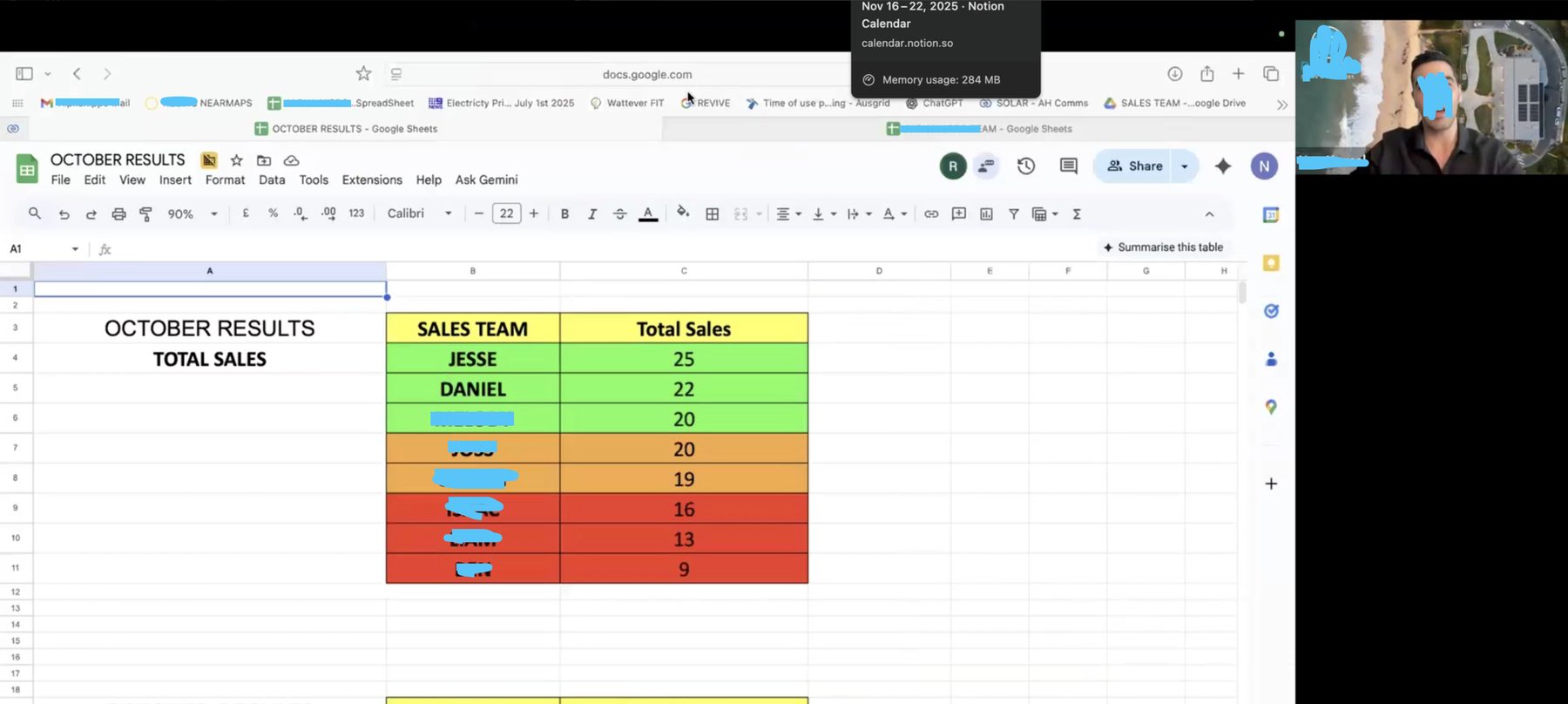Increase decimal places
Image resolution: width=1568 pixels, height=704 pixels.
328,213
